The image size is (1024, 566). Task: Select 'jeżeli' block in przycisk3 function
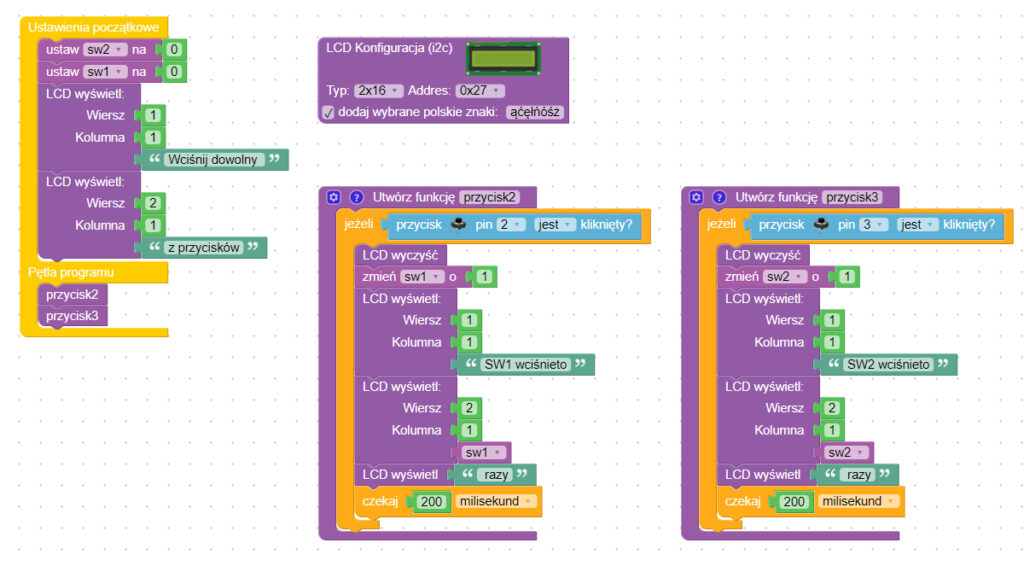[x=721, y=225]
